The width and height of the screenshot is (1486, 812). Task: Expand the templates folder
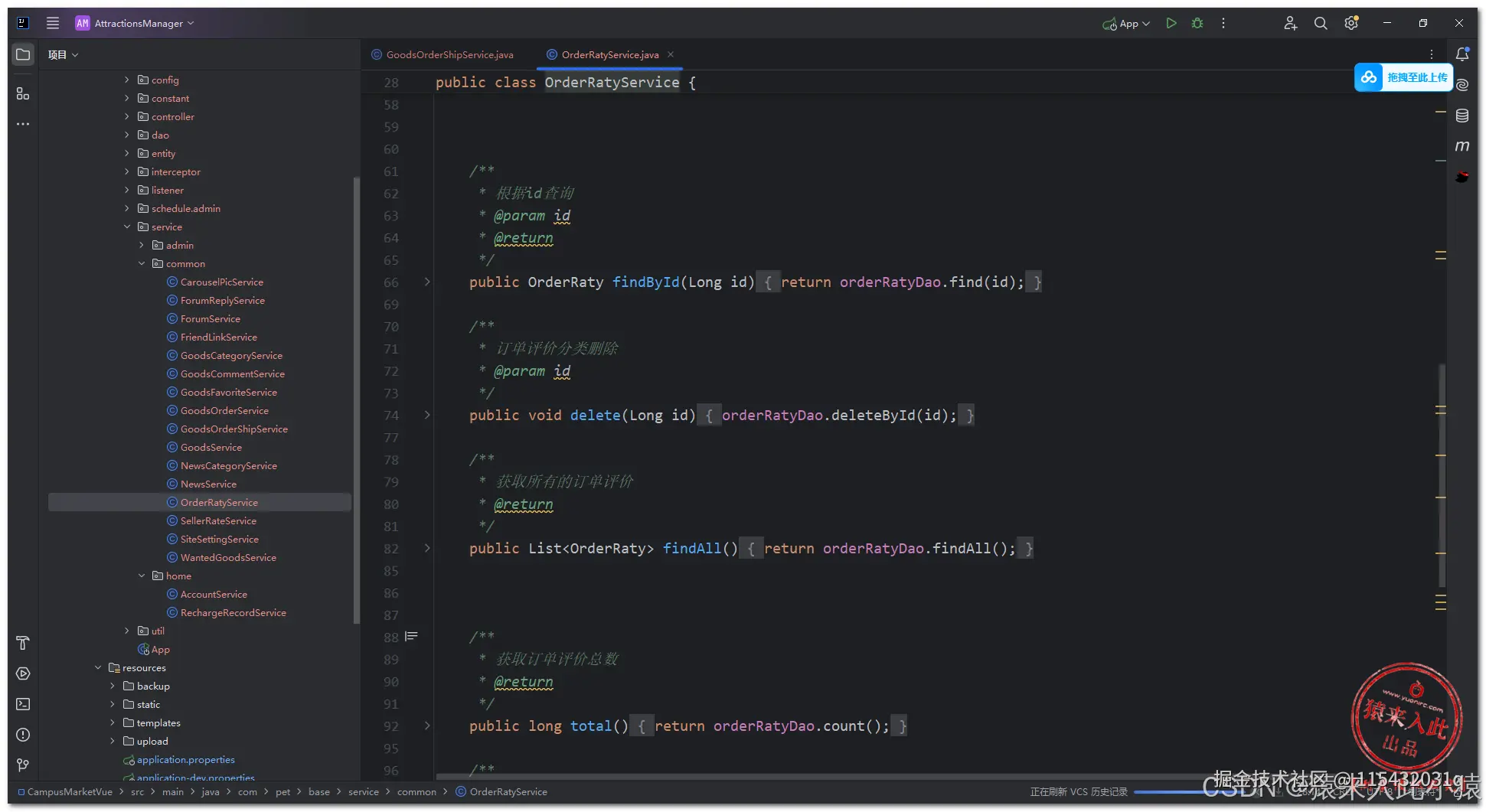(113, 722)
